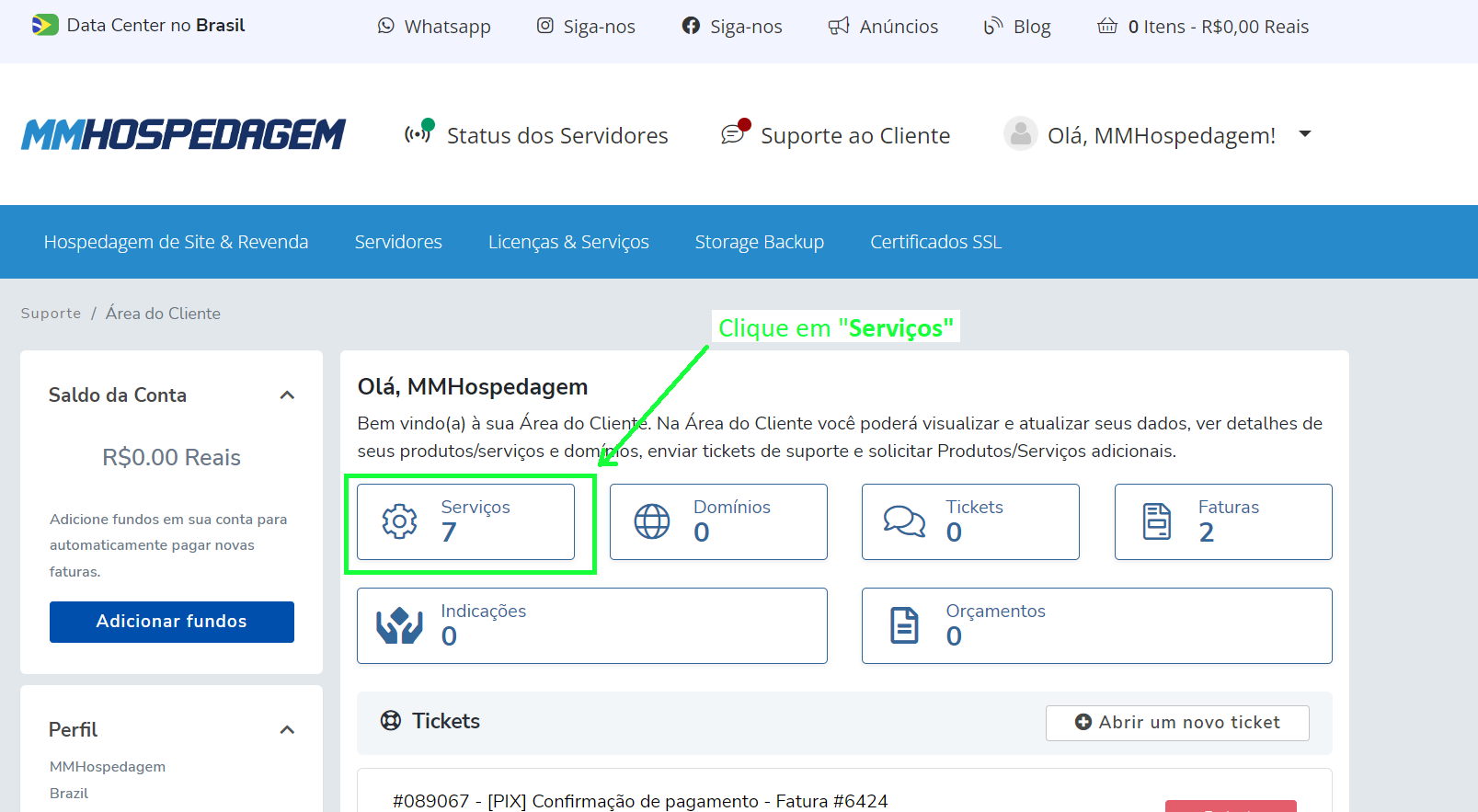Open Status dos Servidores link

click(x=557, y=135)
